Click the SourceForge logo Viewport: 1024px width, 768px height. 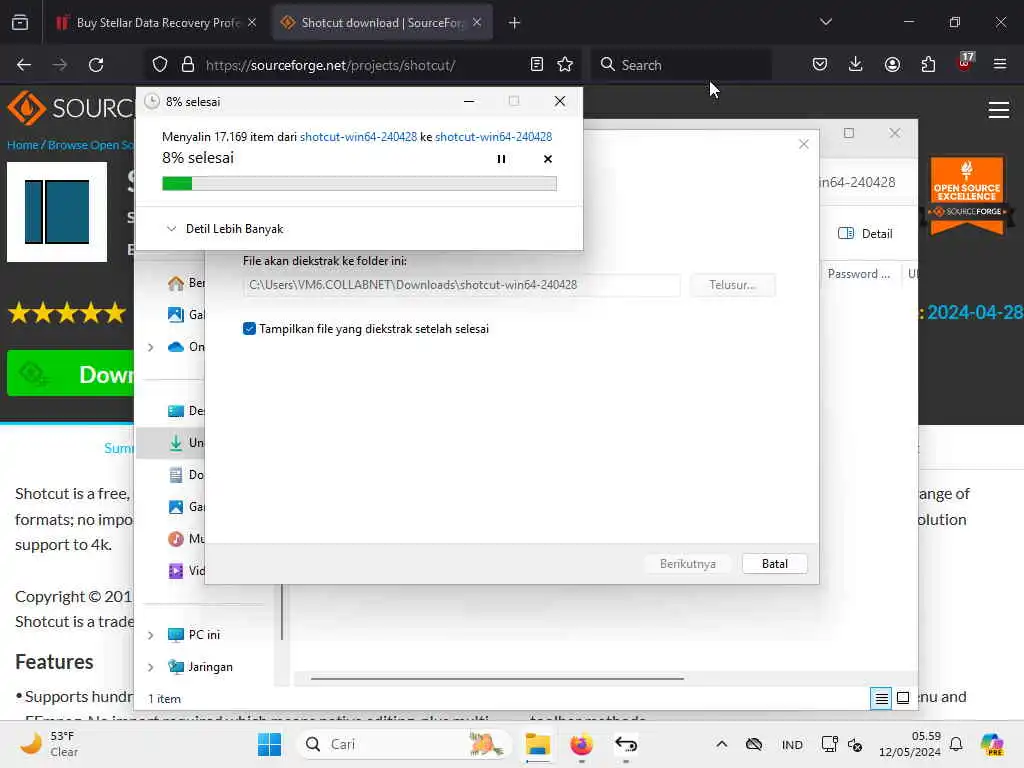point(71,108)
